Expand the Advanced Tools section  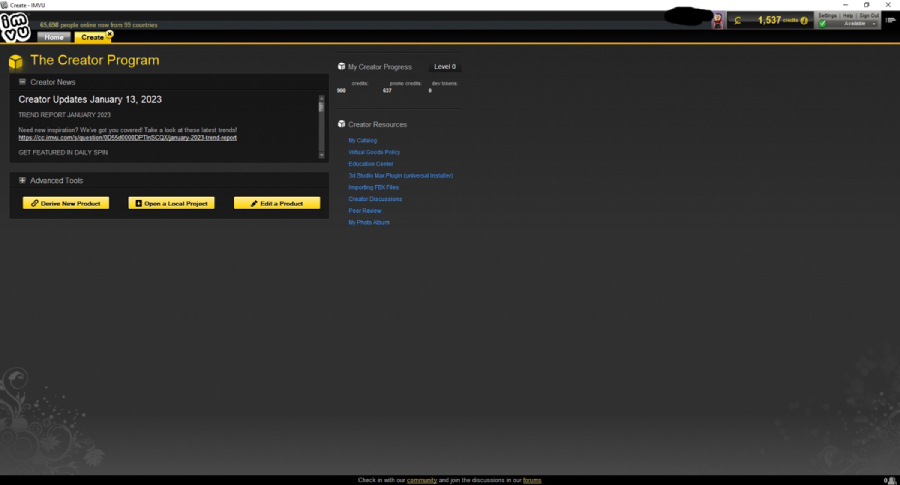(22, 180)
